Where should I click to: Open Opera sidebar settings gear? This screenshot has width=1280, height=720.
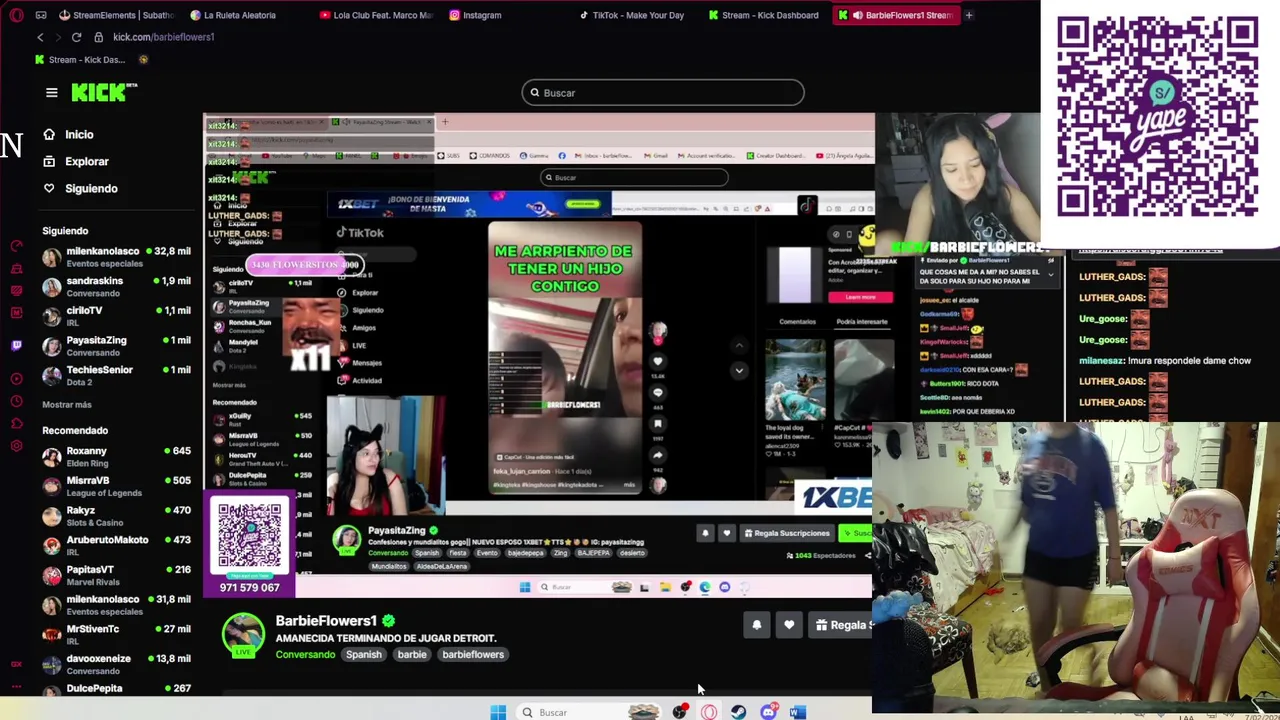16,445
